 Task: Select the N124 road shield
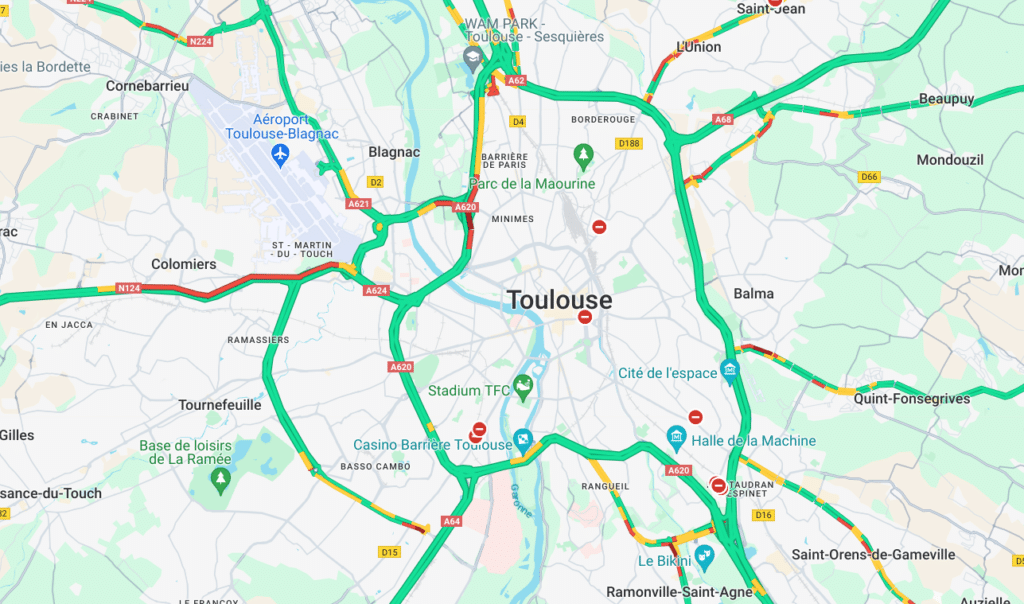tap(128, 288)
